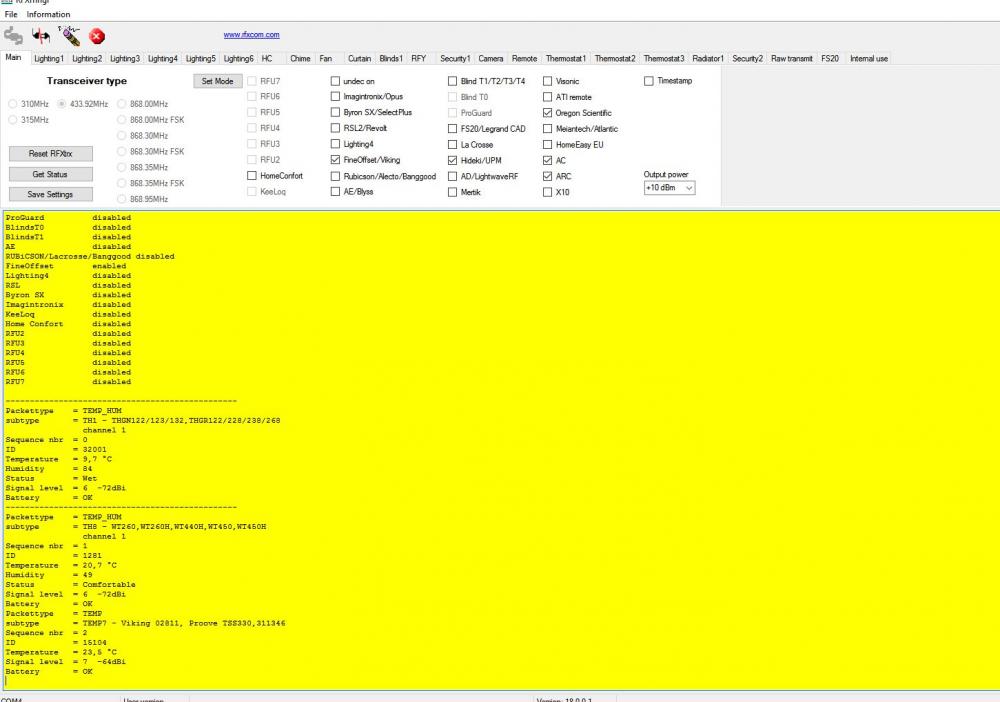Open the Raw transmit tab

click(x=792, y=59)
